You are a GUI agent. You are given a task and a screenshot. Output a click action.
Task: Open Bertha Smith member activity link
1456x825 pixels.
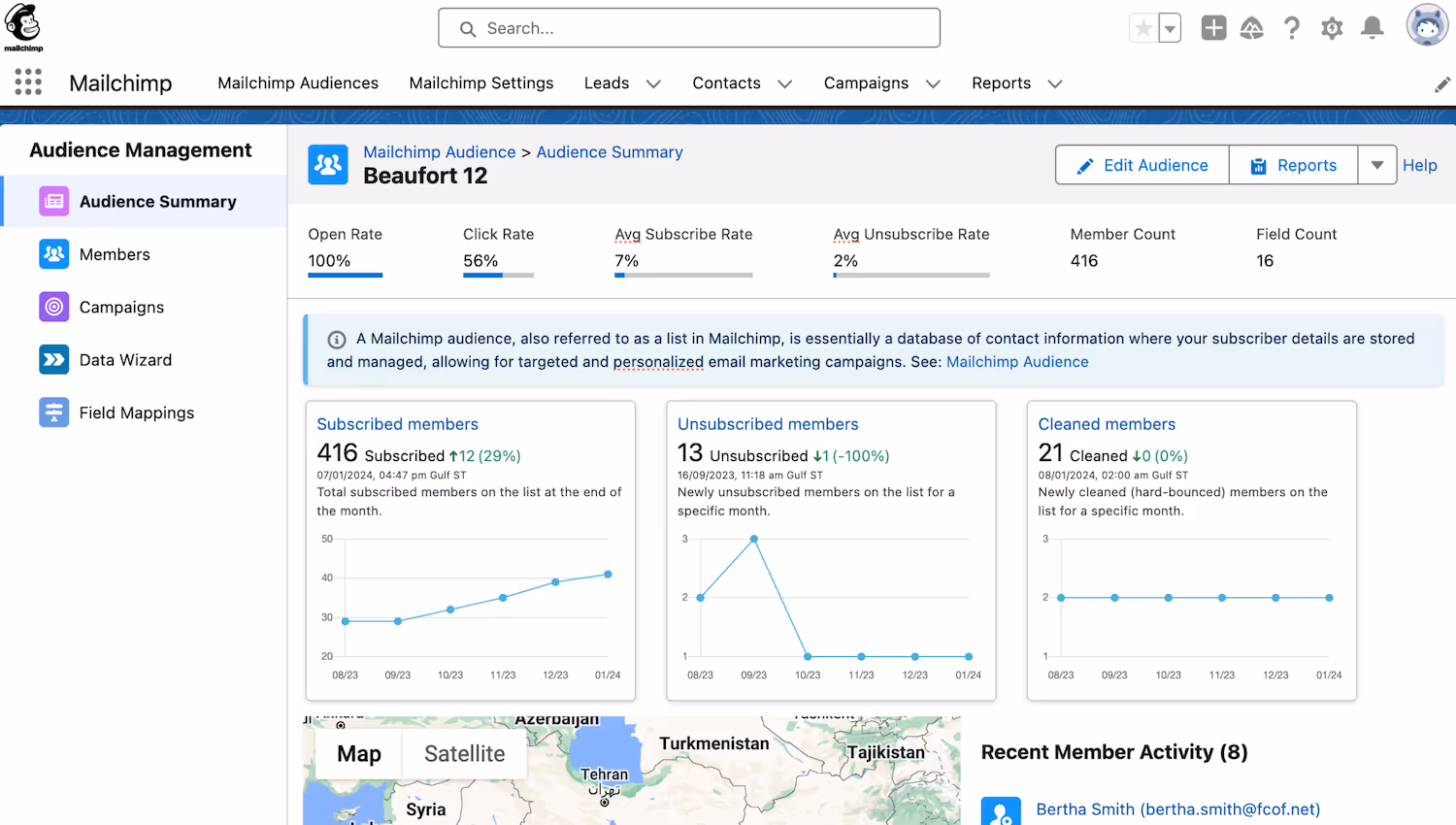point(1177,809)
